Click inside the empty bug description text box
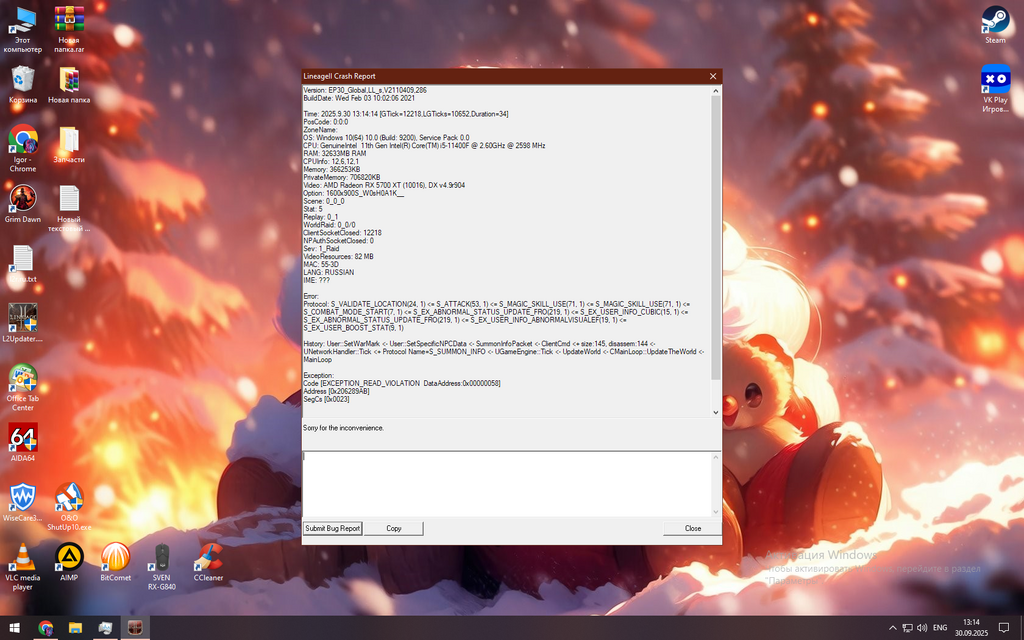The height and width of the screenshot is (640, 1024). [x=508, y=484]
